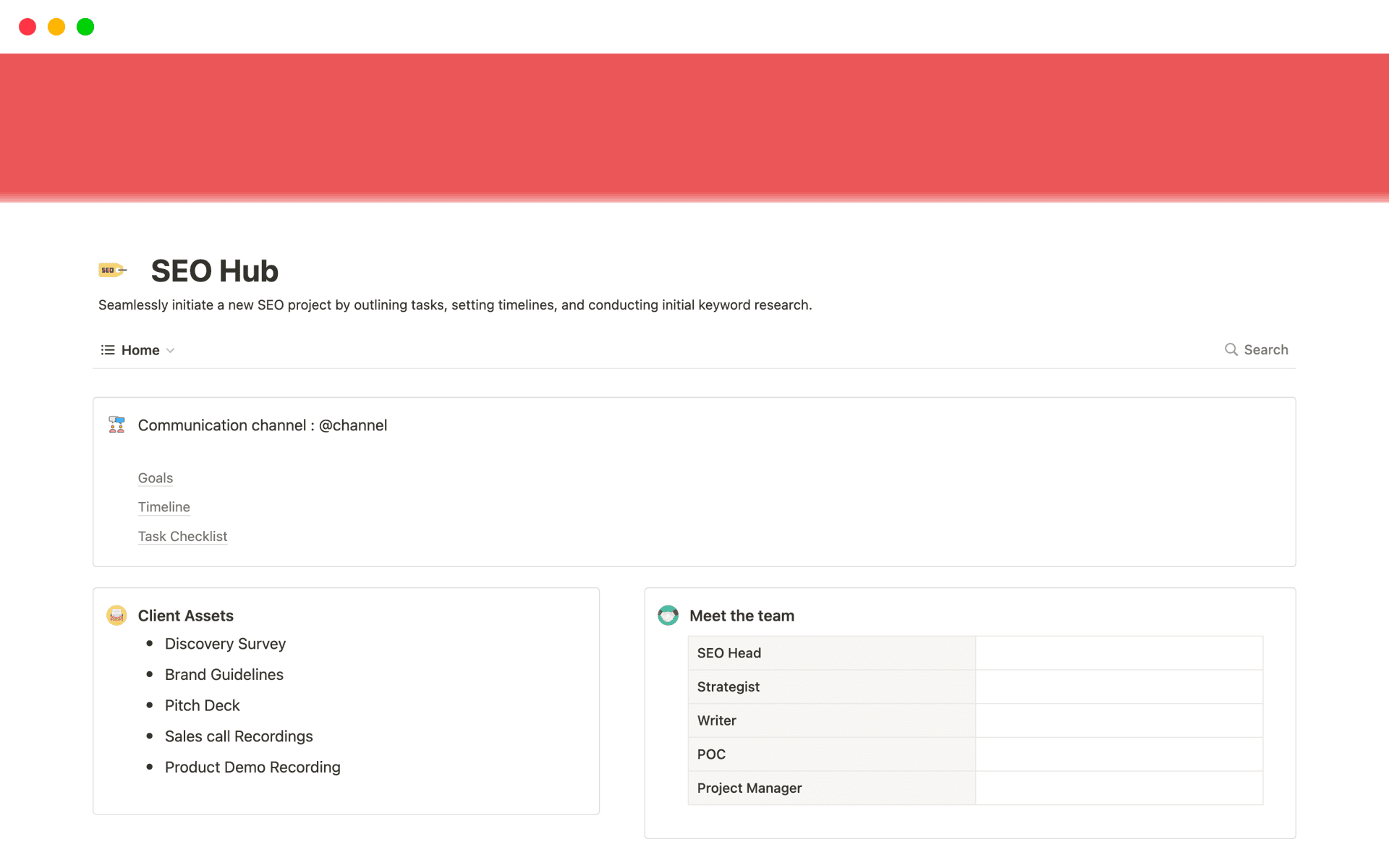1389x868 pixels.
Task: Click the Communication channel flowchart icon
Action: (x=116, y=425)
